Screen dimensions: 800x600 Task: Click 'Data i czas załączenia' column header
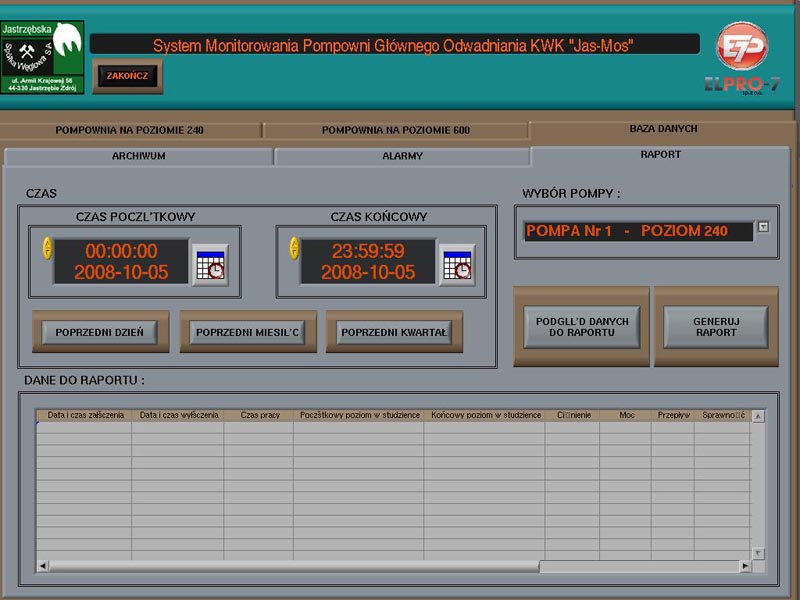coord(84,415)
